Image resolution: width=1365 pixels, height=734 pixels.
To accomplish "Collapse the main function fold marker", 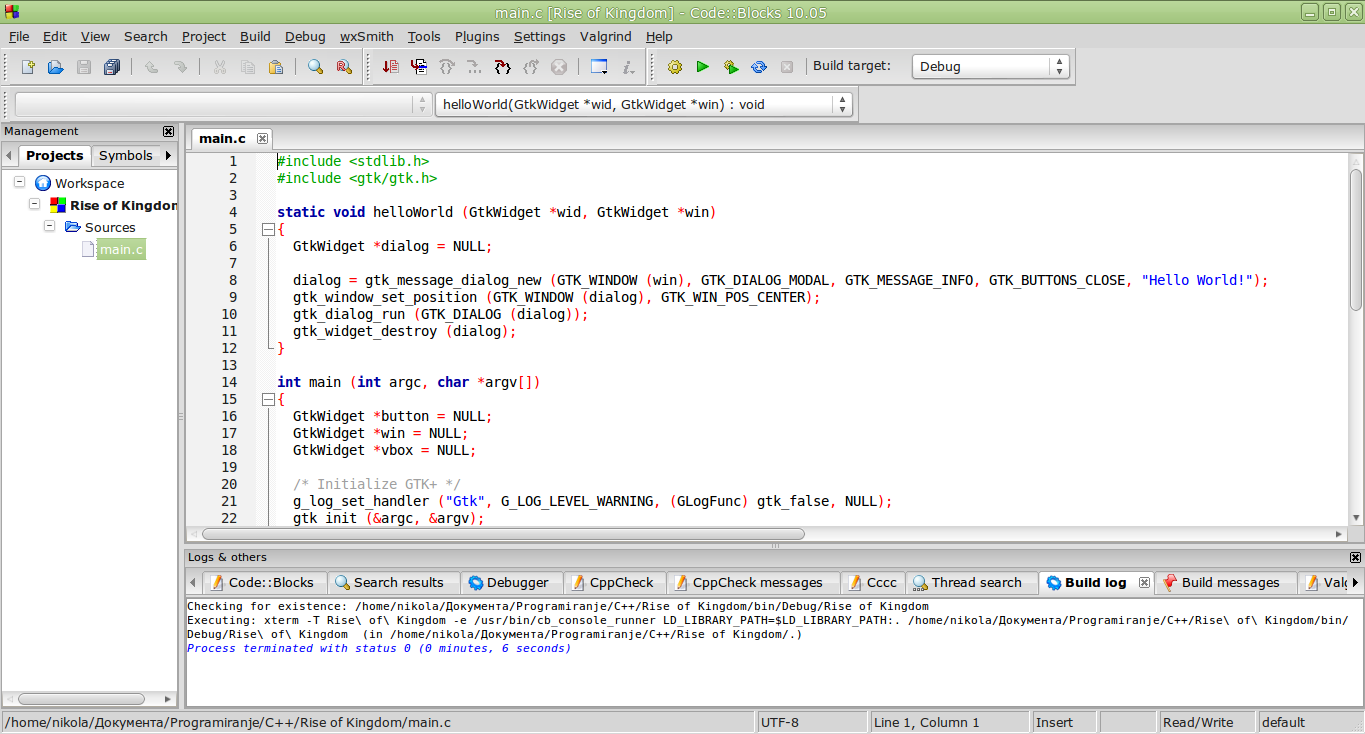I will (267, 399).
